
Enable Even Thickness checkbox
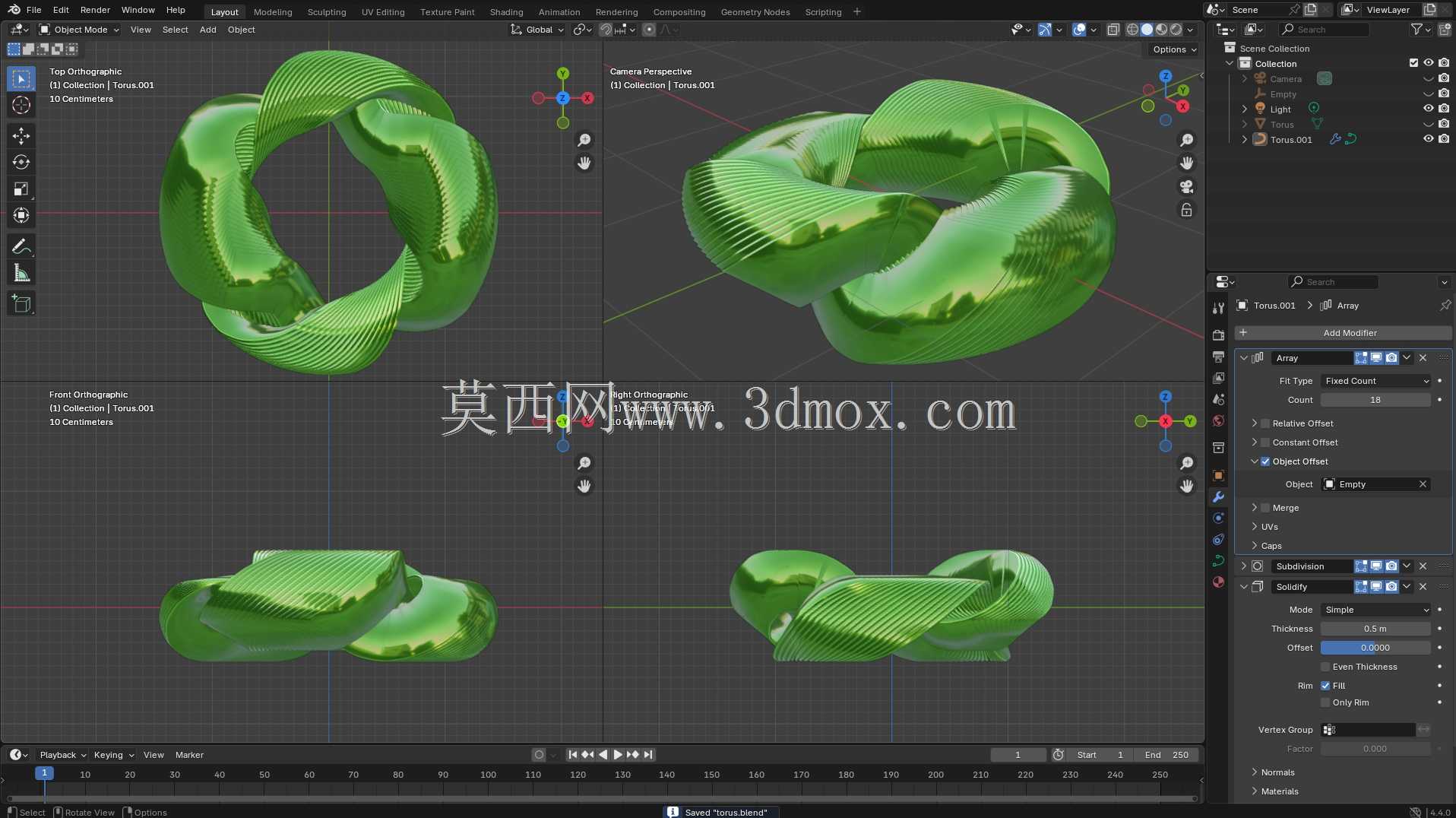(1325, 667)
